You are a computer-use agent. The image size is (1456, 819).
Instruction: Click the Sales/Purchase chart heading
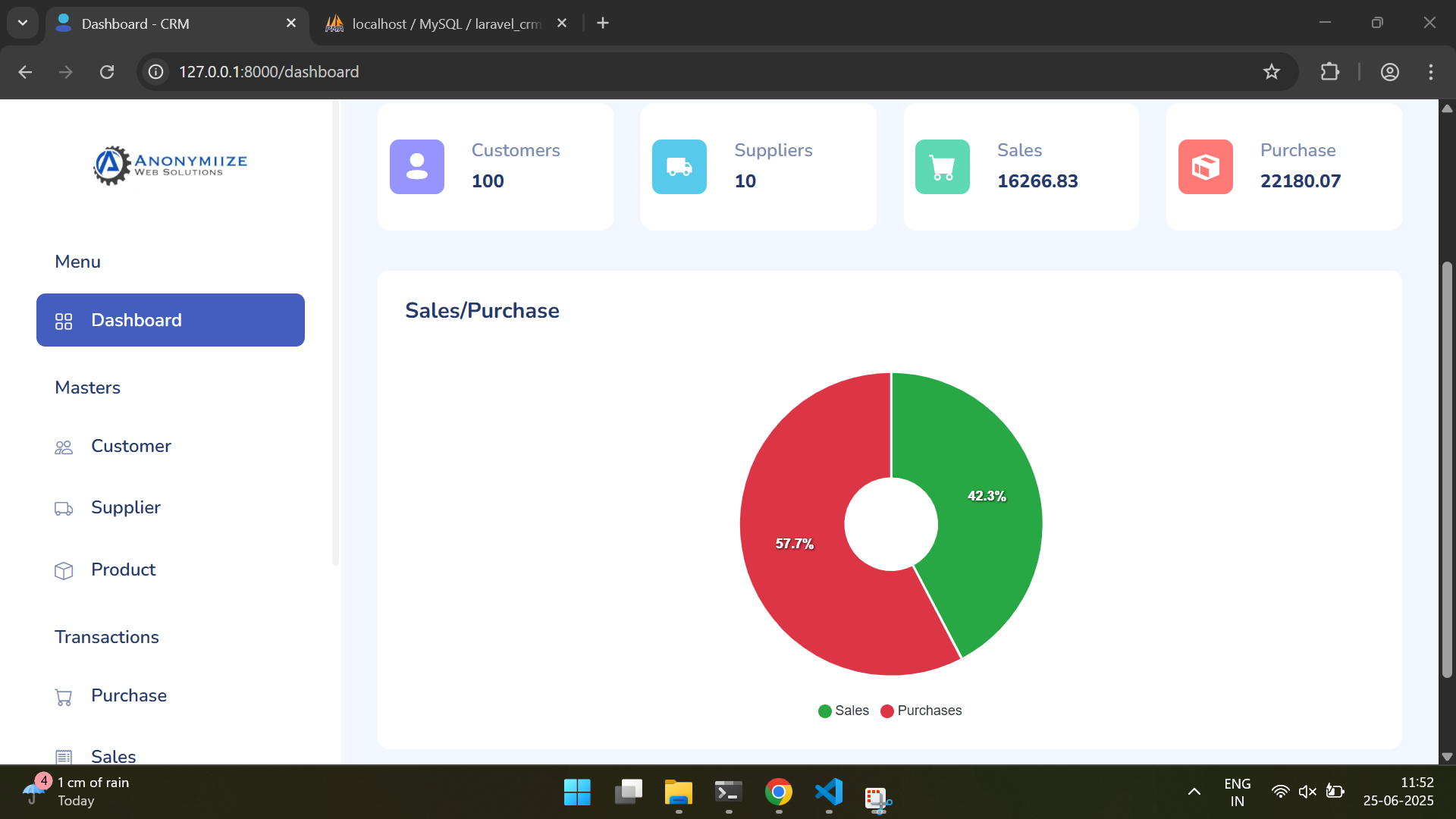[482, 310]
